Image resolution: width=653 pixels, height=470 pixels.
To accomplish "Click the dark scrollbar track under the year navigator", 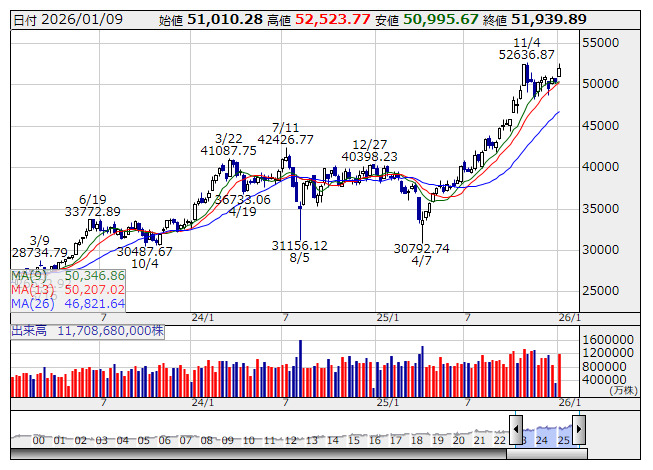I will [258, 453].
